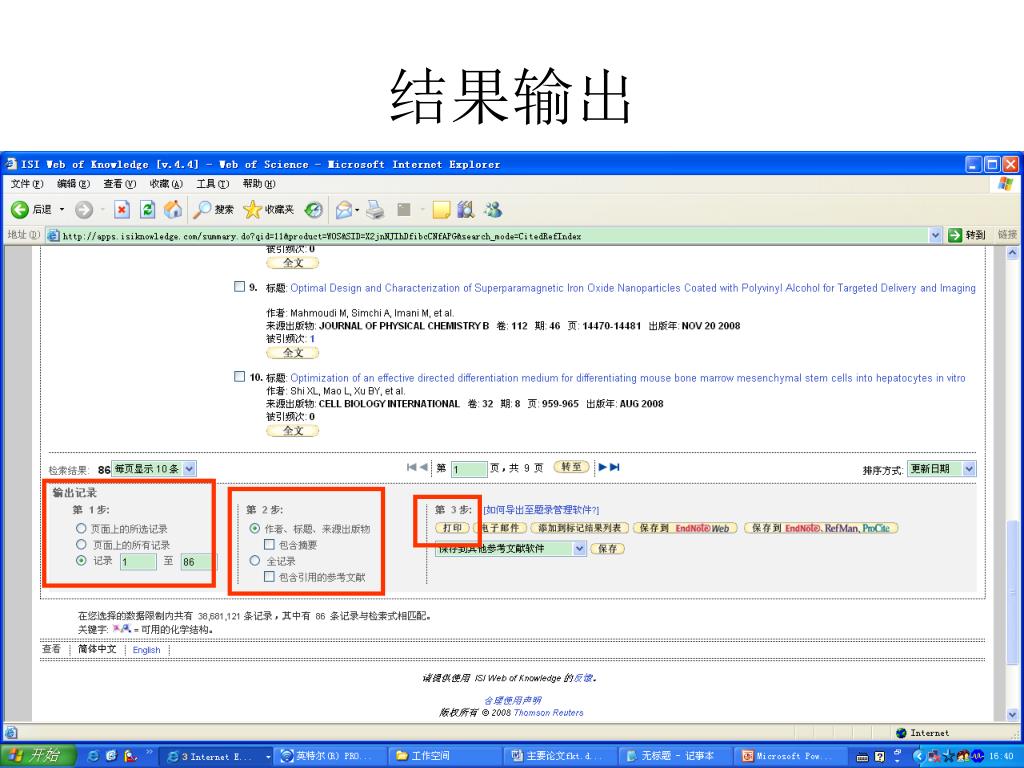1024x768 pixels.
Task: Click the 打印 output button
Action: (452, 528)
